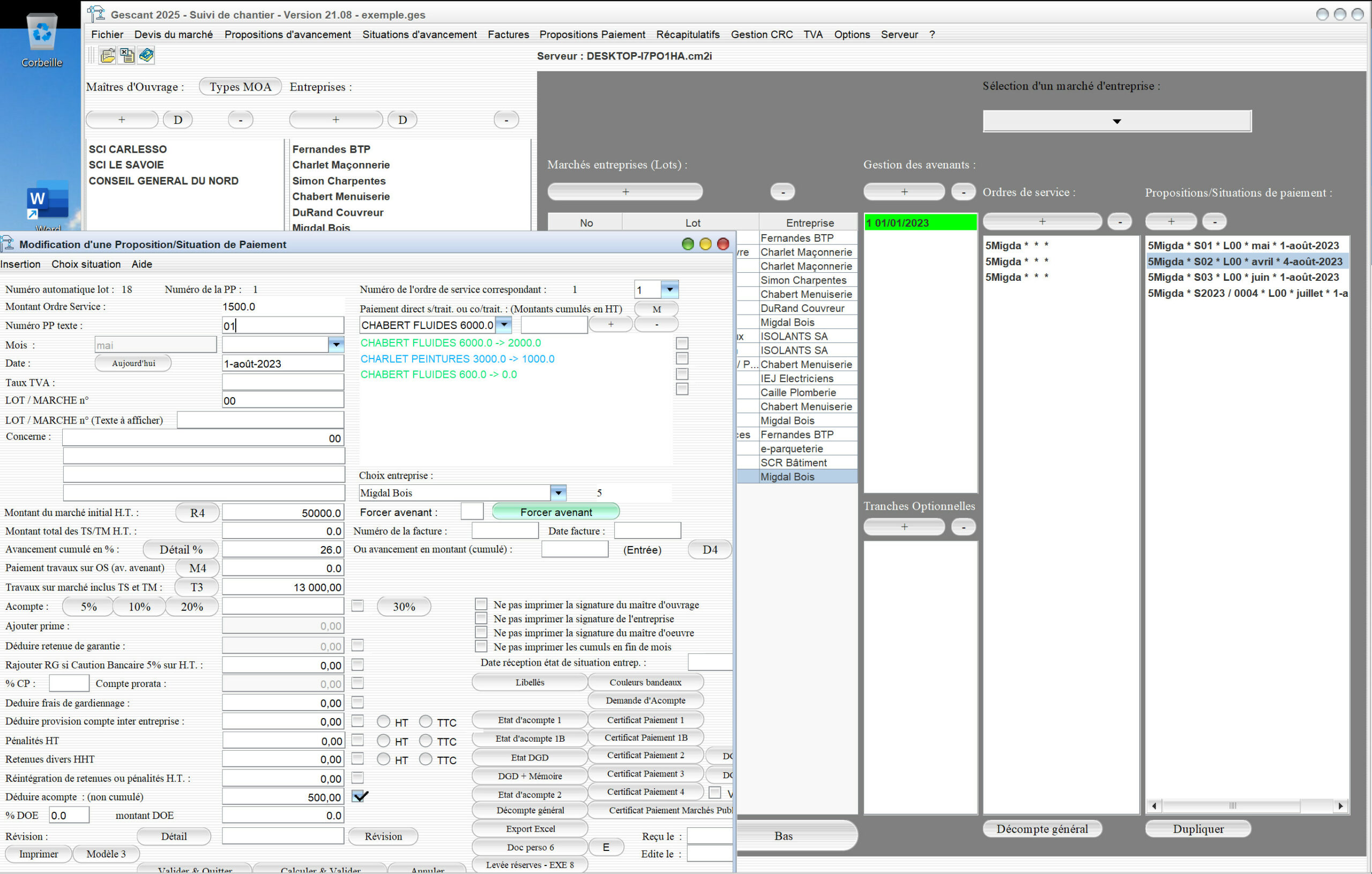Open the Choix entreprise Migdal Bois dropdown
The image size is (1372, 874).
[558, 493]
